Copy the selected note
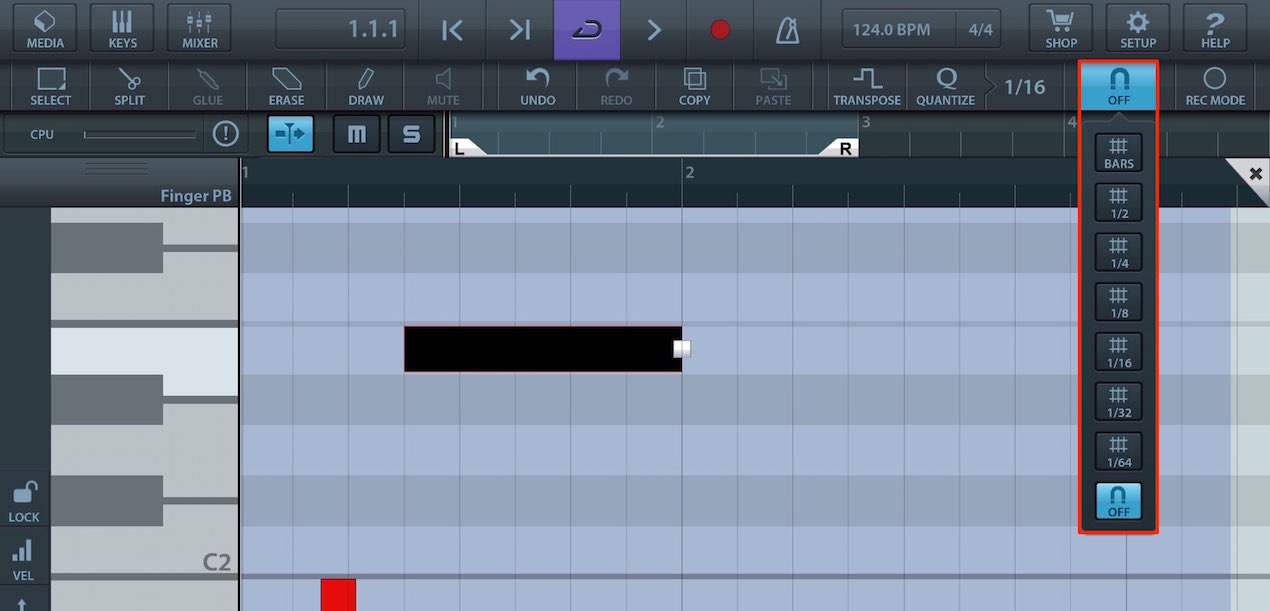 [694, 86]
